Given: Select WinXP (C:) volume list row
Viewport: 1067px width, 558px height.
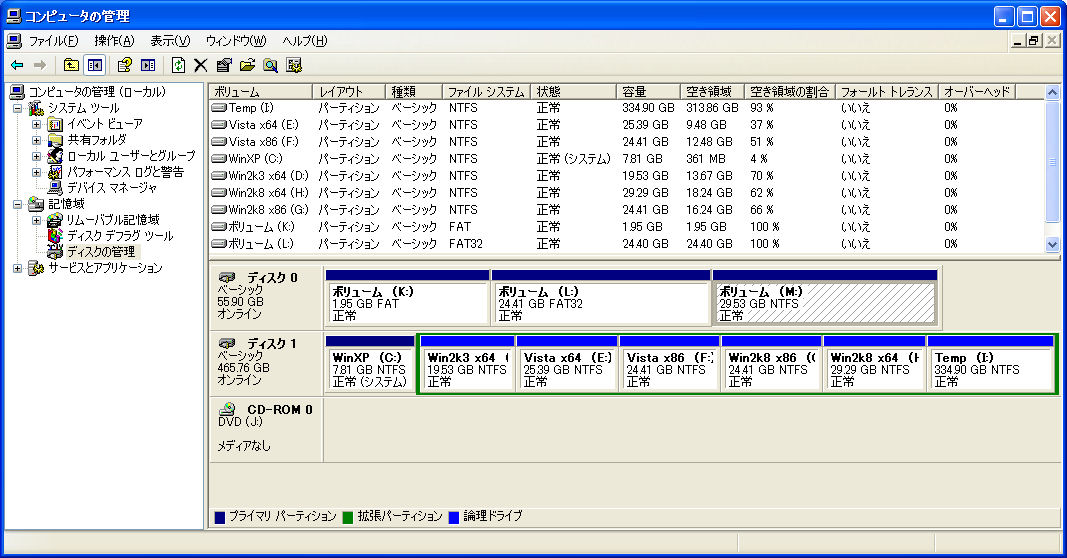Looking at the screenshot, I should click(x=626, y=159).
